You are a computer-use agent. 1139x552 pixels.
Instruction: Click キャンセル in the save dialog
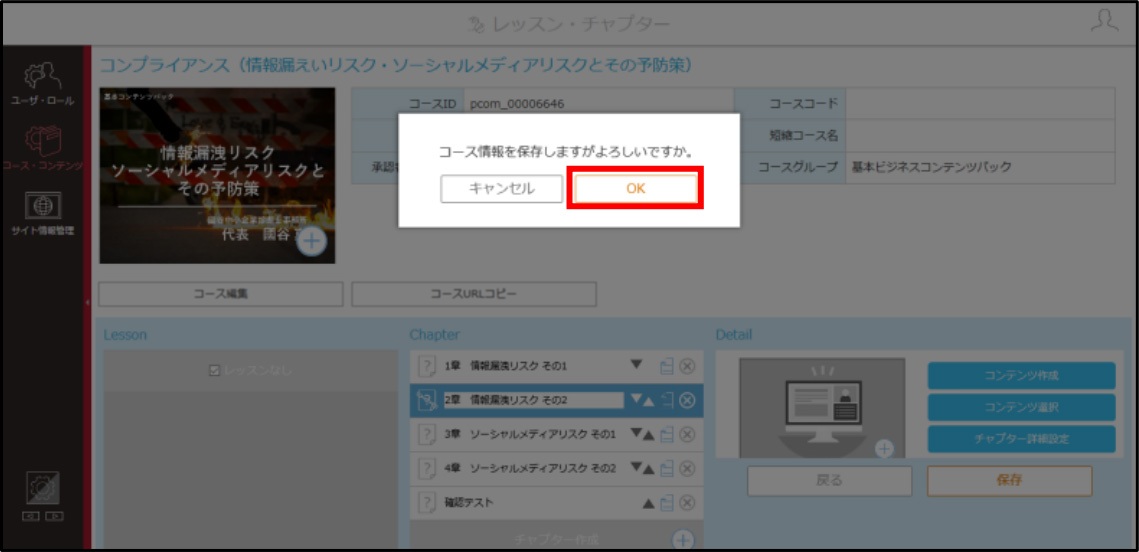[501, 189]
